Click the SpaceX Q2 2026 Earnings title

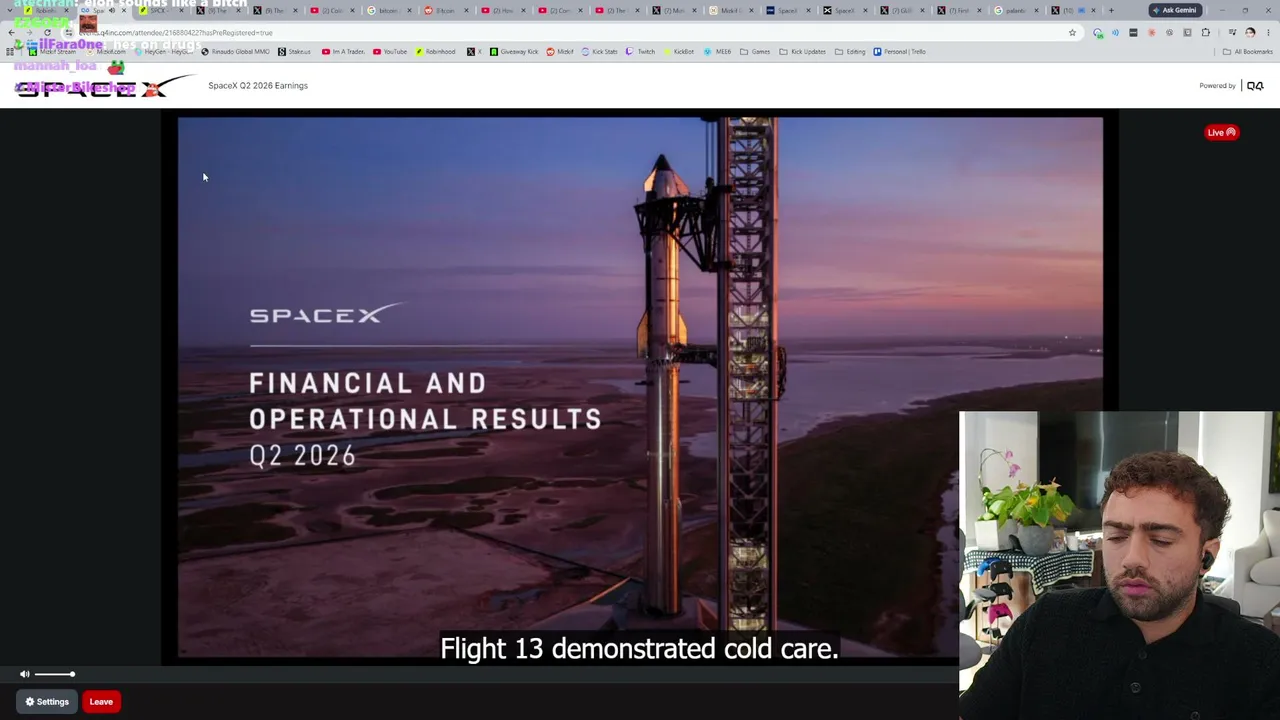click(x=258, y=86)
